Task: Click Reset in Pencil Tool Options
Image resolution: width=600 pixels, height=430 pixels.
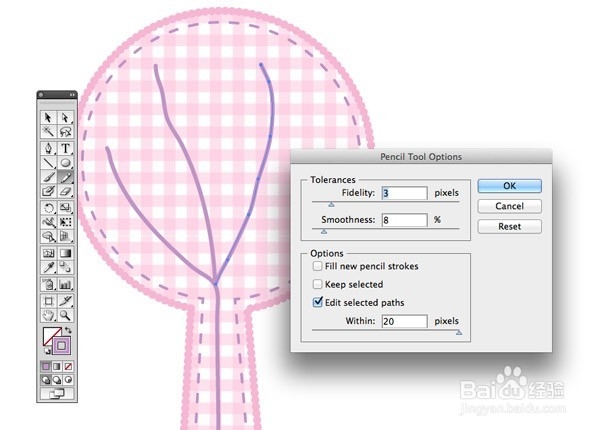Action: 509,226
